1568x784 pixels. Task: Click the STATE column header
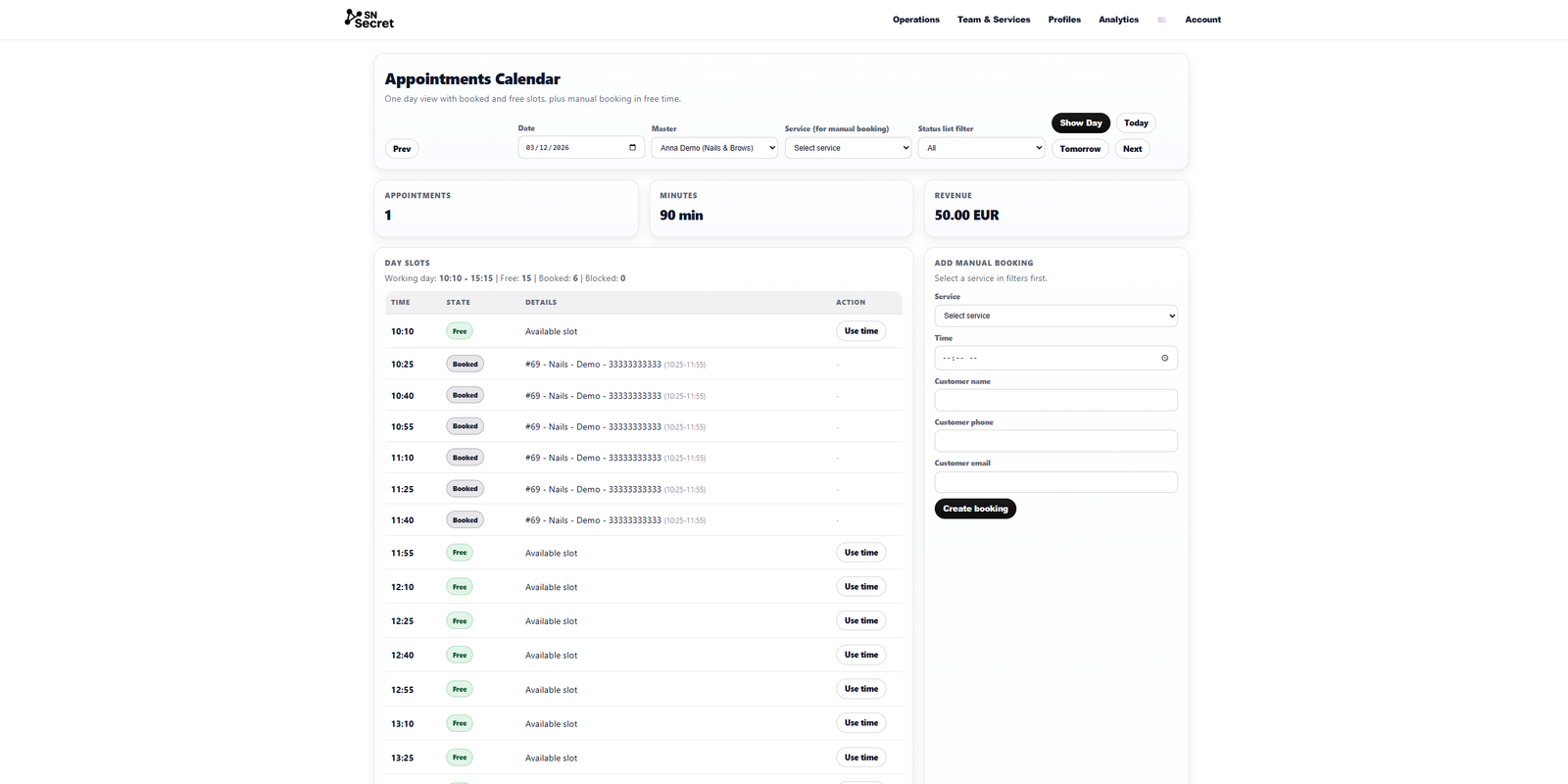458,303
